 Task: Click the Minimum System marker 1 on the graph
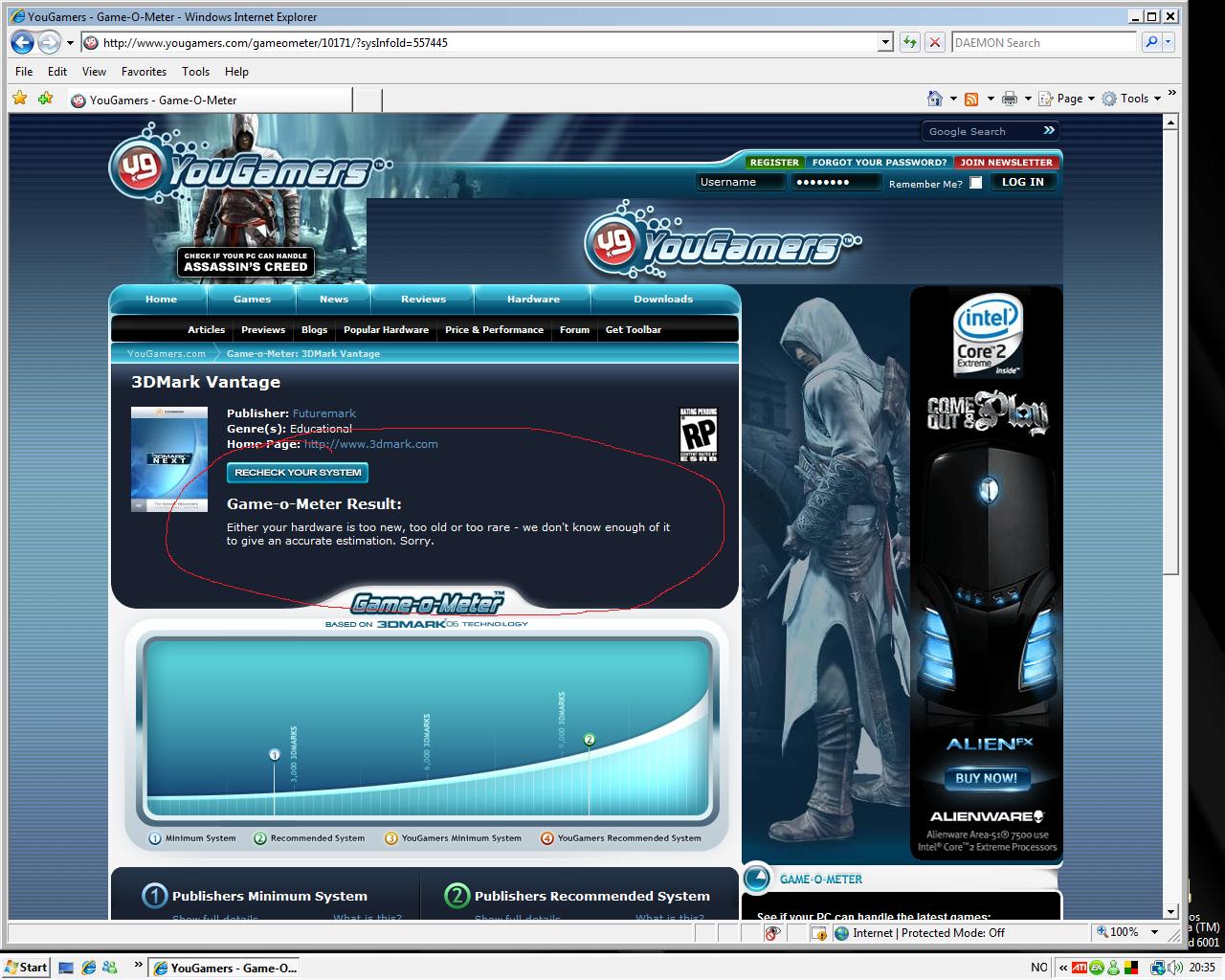click(275, 755)
